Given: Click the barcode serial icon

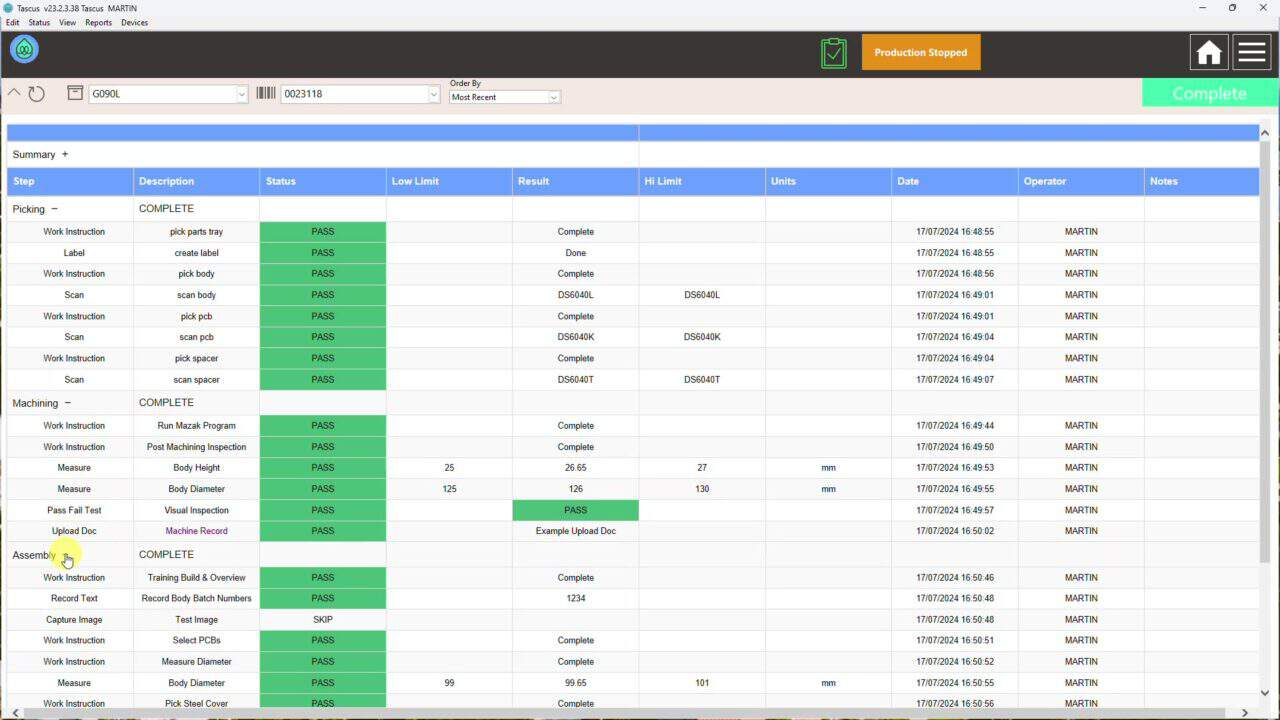Looking at the screenshot, I should [266, 93].
